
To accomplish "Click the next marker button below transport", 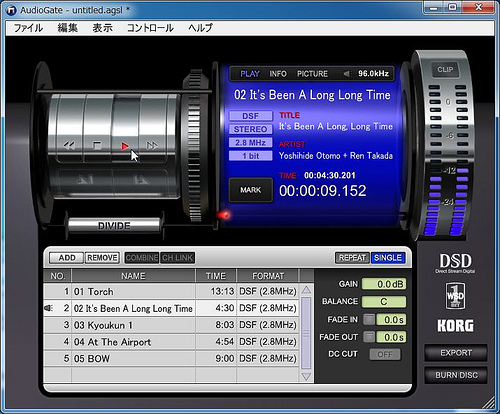I will point(141,180).
